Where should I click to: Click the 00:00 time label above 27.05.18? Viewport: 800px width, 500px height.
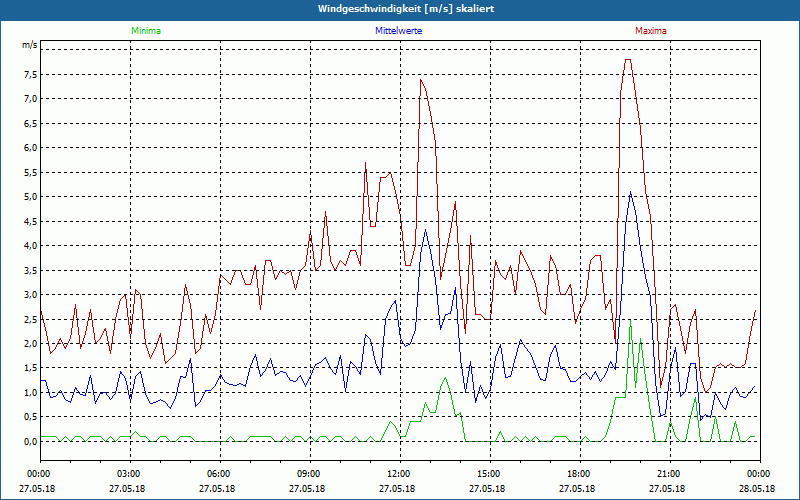click(37, 474)
